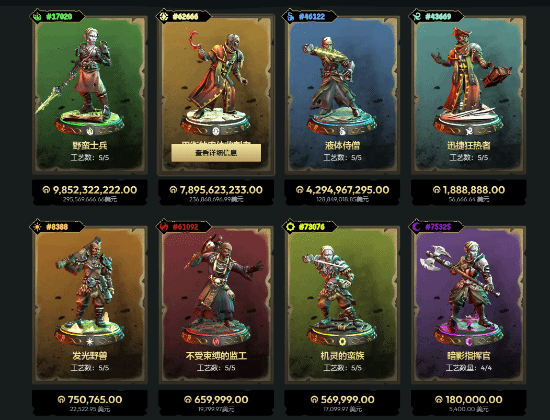Click the red faction emblem beside #61092
Image resolution: width=550 pixels, height=420 pixels.
163,226
